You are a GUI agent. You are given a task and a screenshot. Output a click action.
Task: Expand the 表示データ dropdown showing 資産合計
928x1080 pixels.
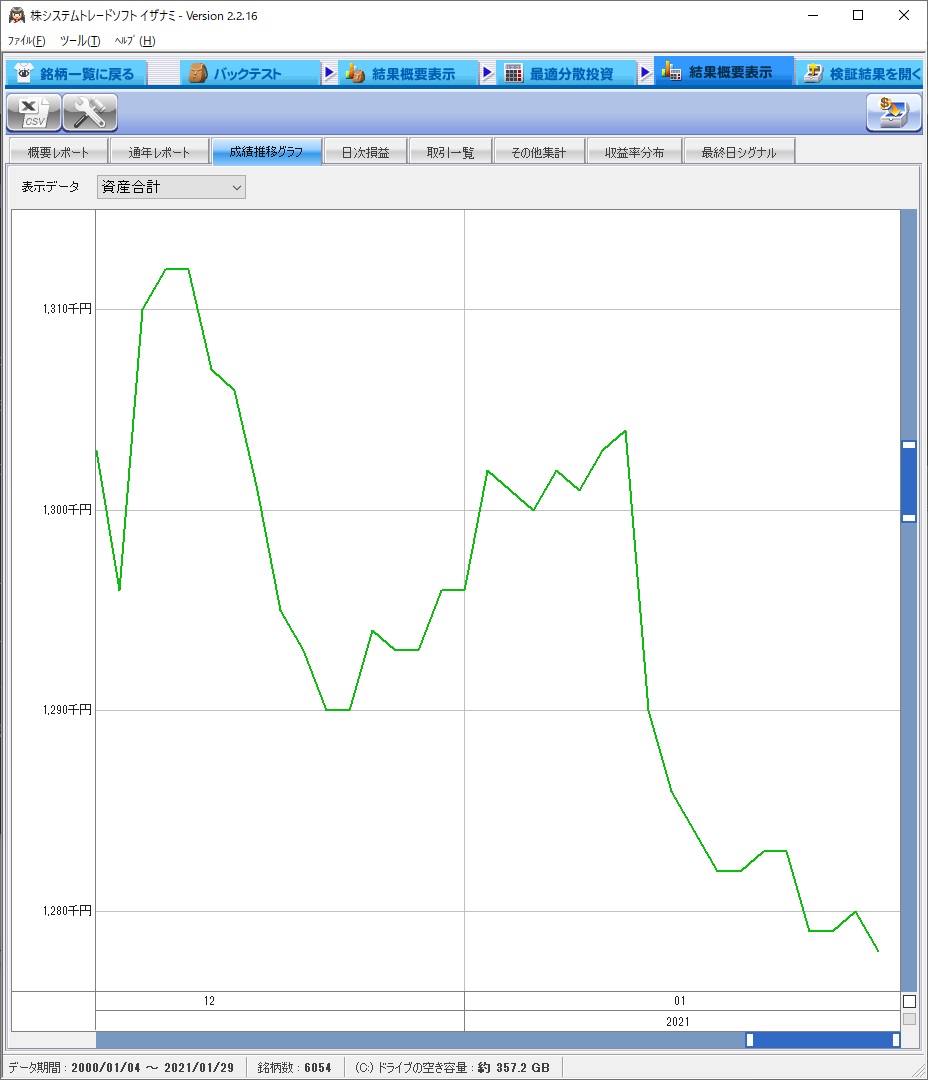pyautogui.click(x=171, y=187)
